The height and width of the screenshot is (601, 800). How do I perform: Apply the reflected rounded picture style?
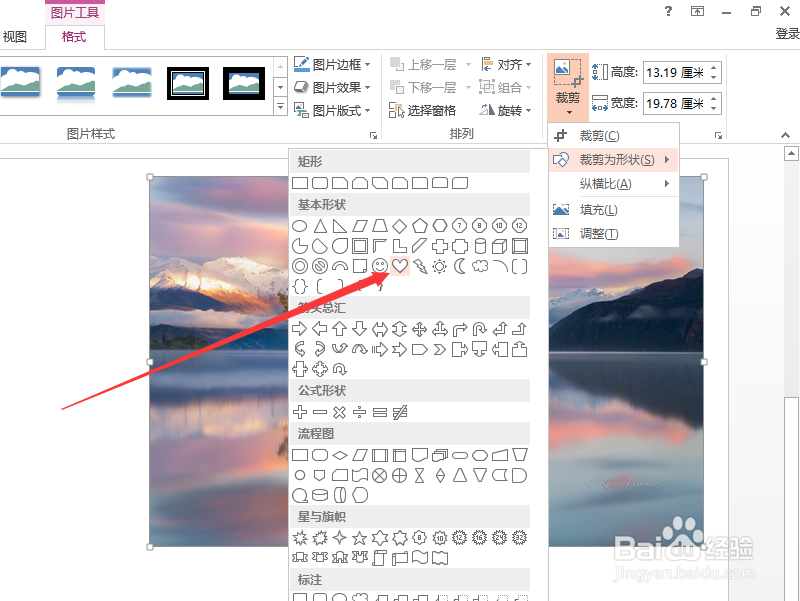[76, 84]
